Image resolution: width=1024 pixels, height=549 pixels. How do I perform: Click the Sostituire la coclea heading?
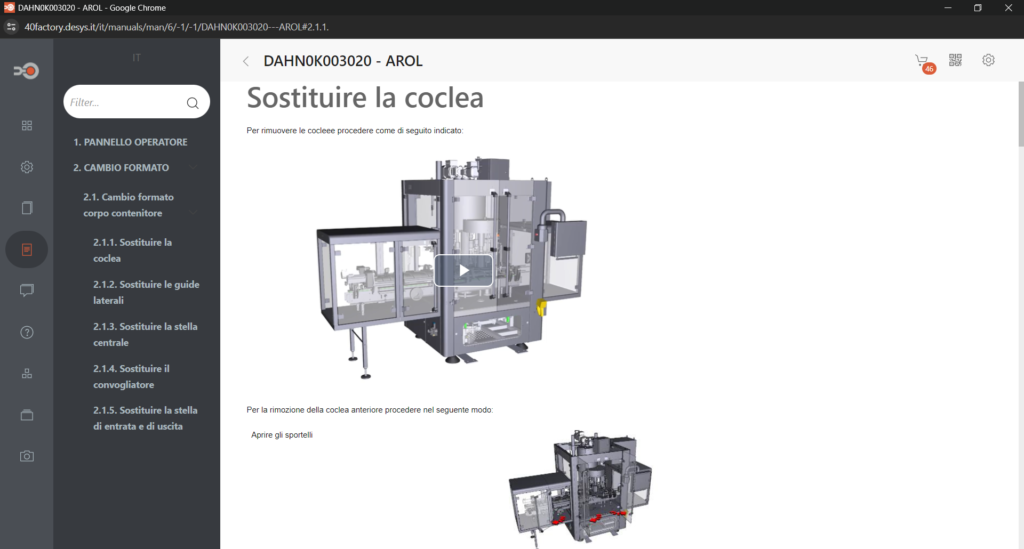[x=365, y=98]
